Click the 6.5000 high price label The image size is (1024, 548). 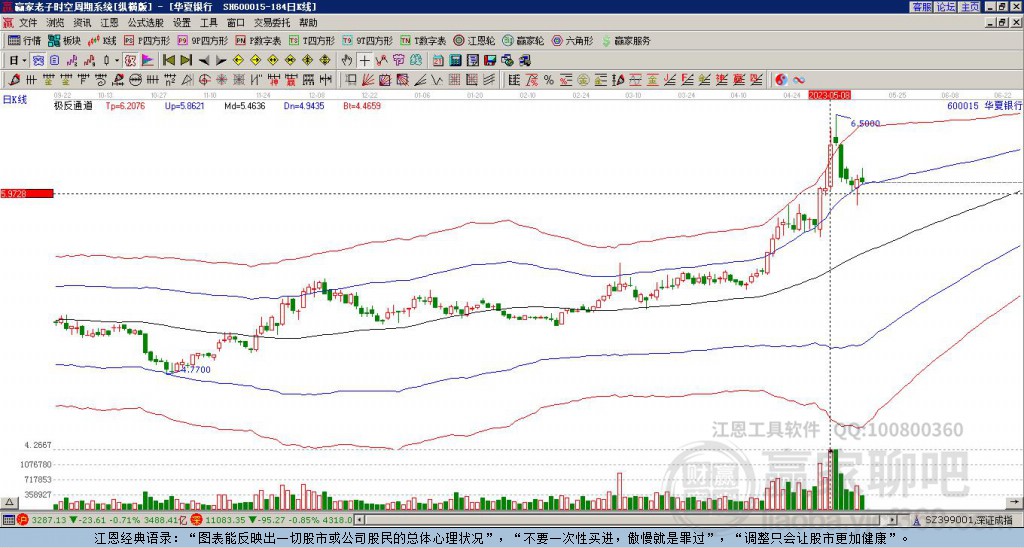865,123
